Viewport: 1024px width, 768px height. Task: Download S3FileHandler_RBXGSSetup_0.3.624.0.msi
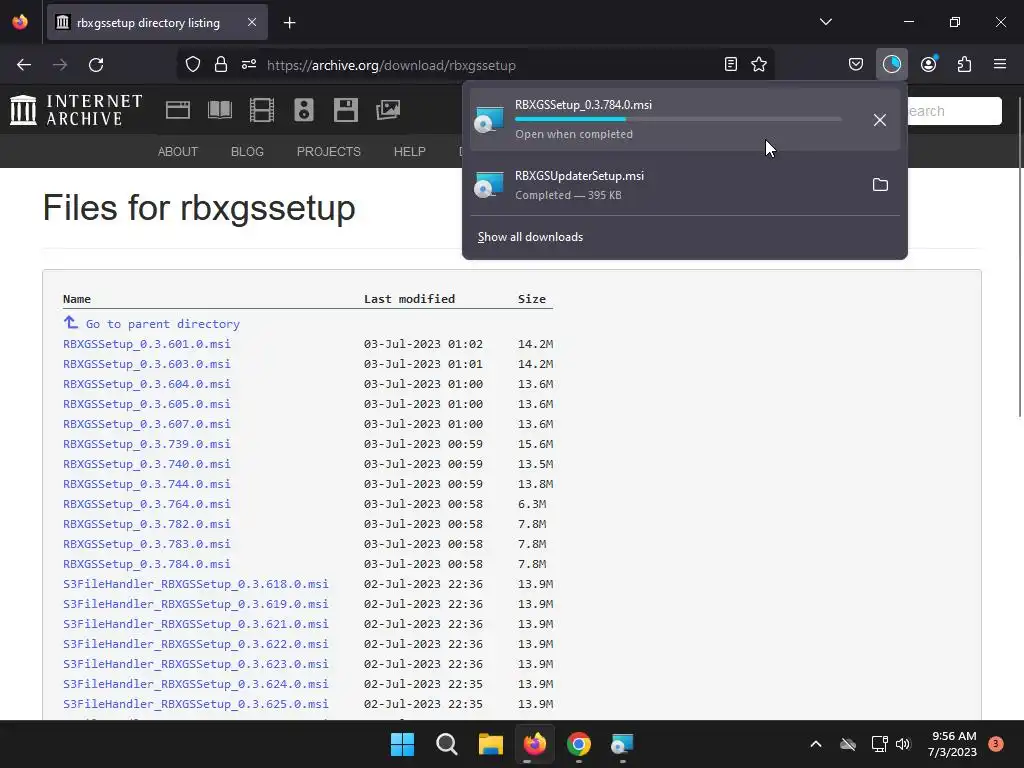tap(195, 684)
